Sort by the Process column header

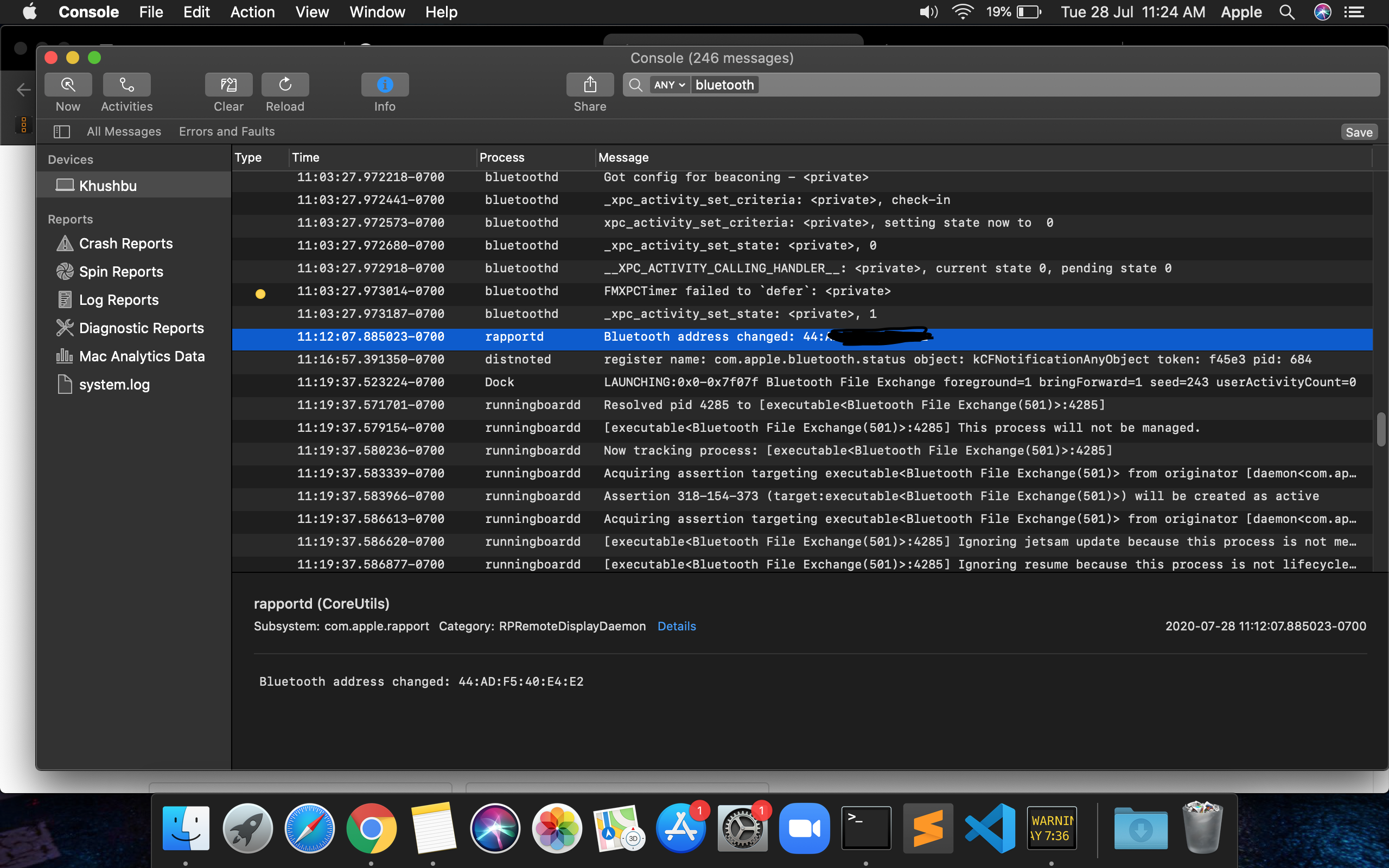point(502,157)
